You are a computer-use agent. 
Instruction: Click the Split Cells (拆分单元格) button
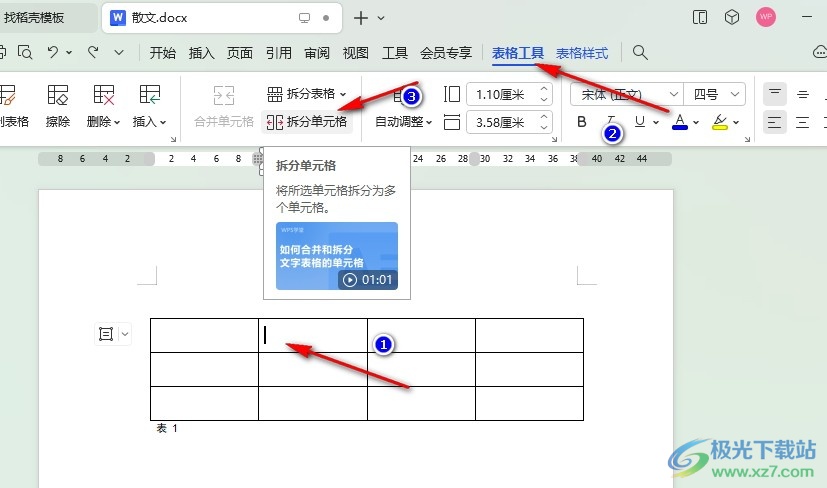coord(307,122)
